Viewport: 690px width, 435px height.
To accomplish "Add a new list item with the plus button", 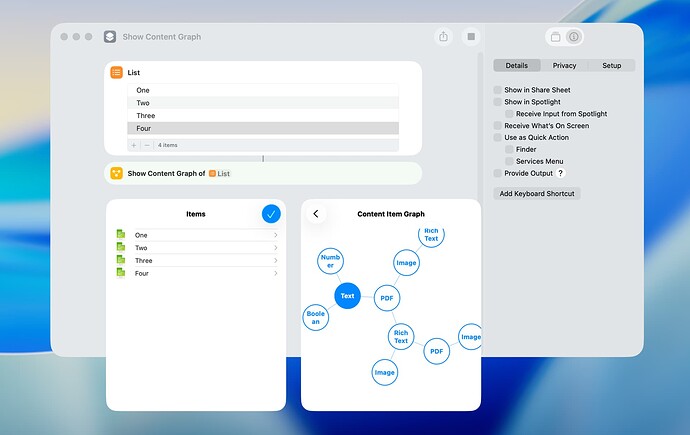I will tap(134, 145).
